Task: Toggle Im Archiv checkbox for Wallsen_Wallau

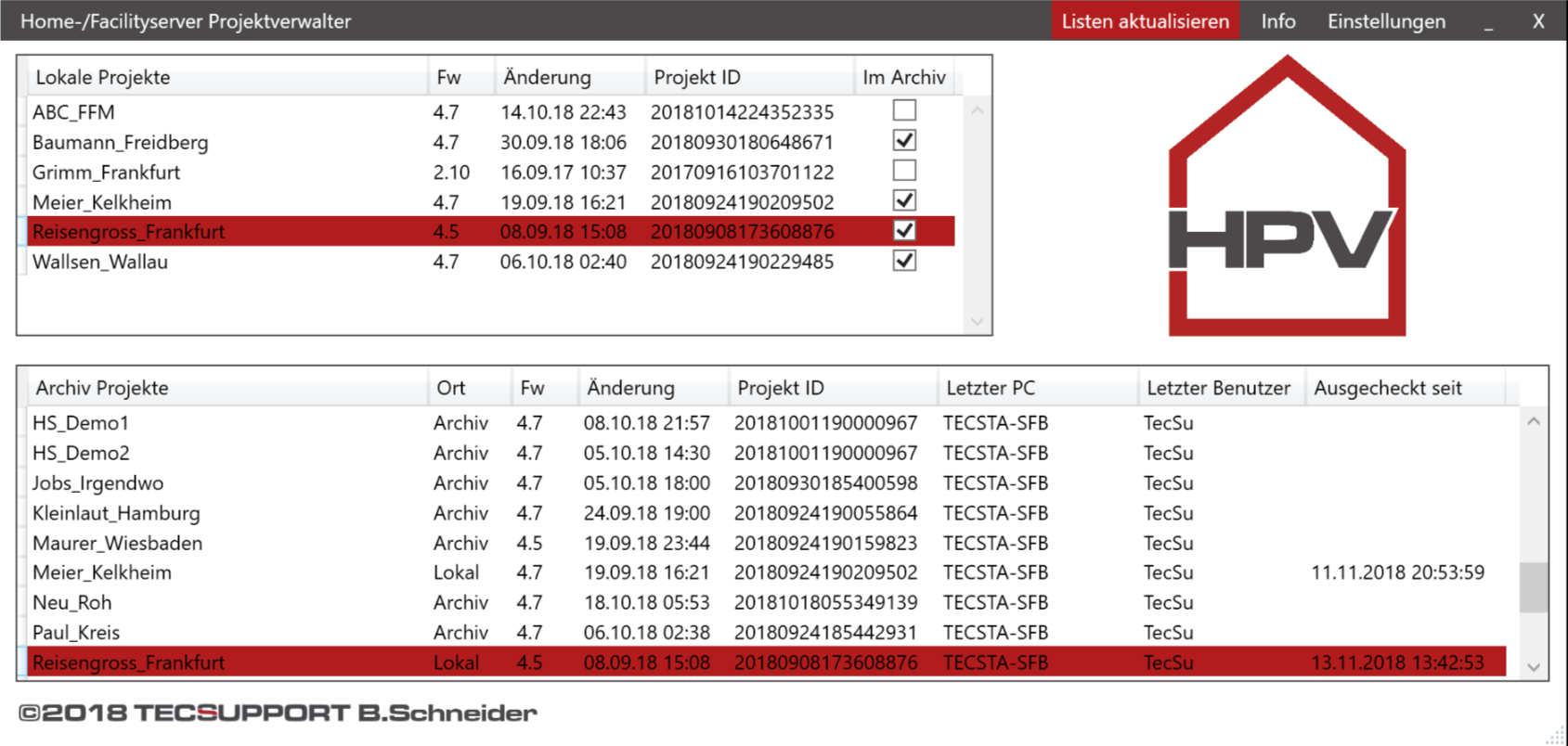Action: (904, 261)
